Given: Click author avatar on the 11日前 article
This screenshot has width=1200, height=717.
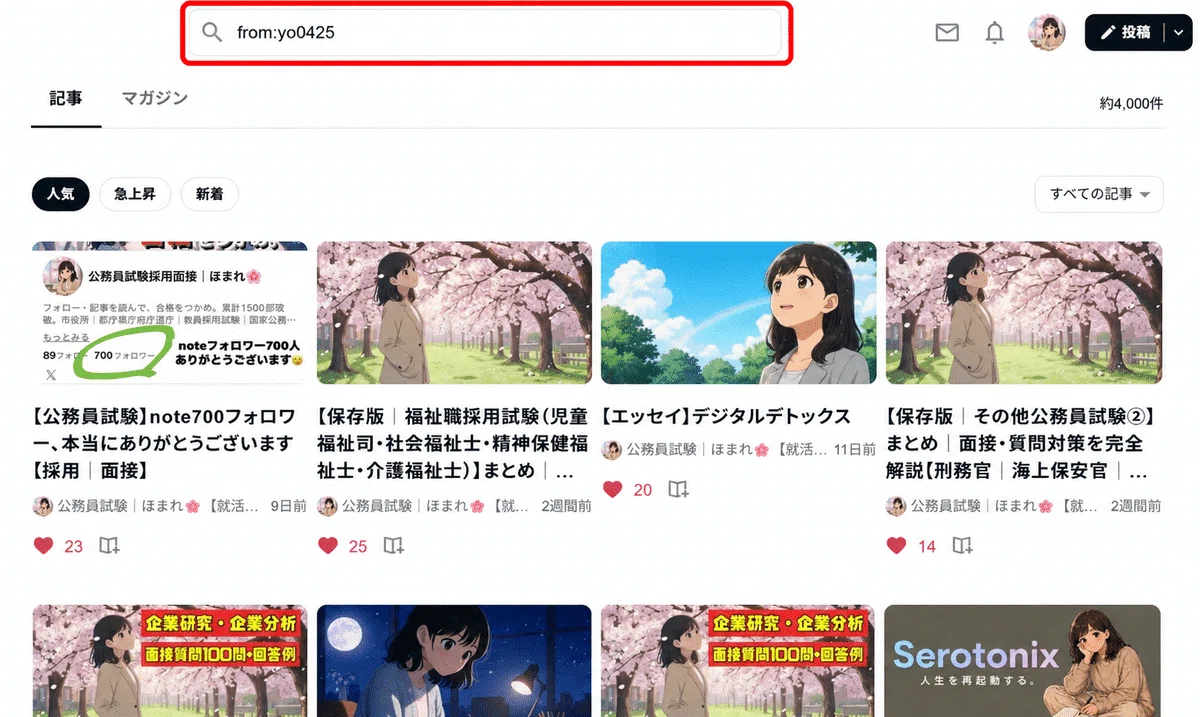Looking at the screenshot, I should (x=612, y=450).
